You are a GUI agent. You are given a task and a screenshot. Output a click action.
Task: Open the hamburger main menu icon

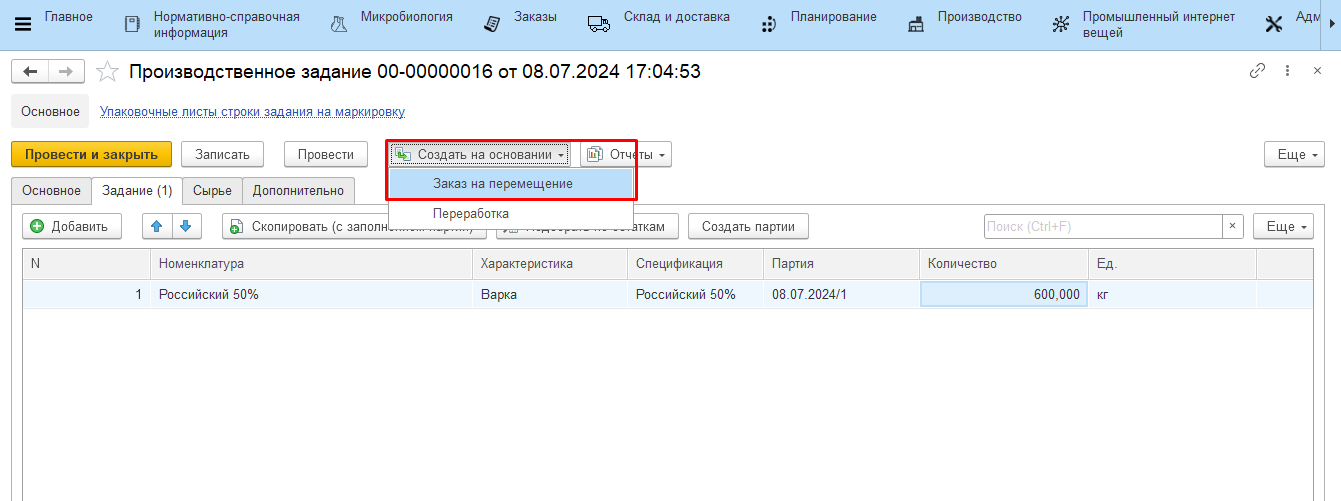tap(23, 24)
